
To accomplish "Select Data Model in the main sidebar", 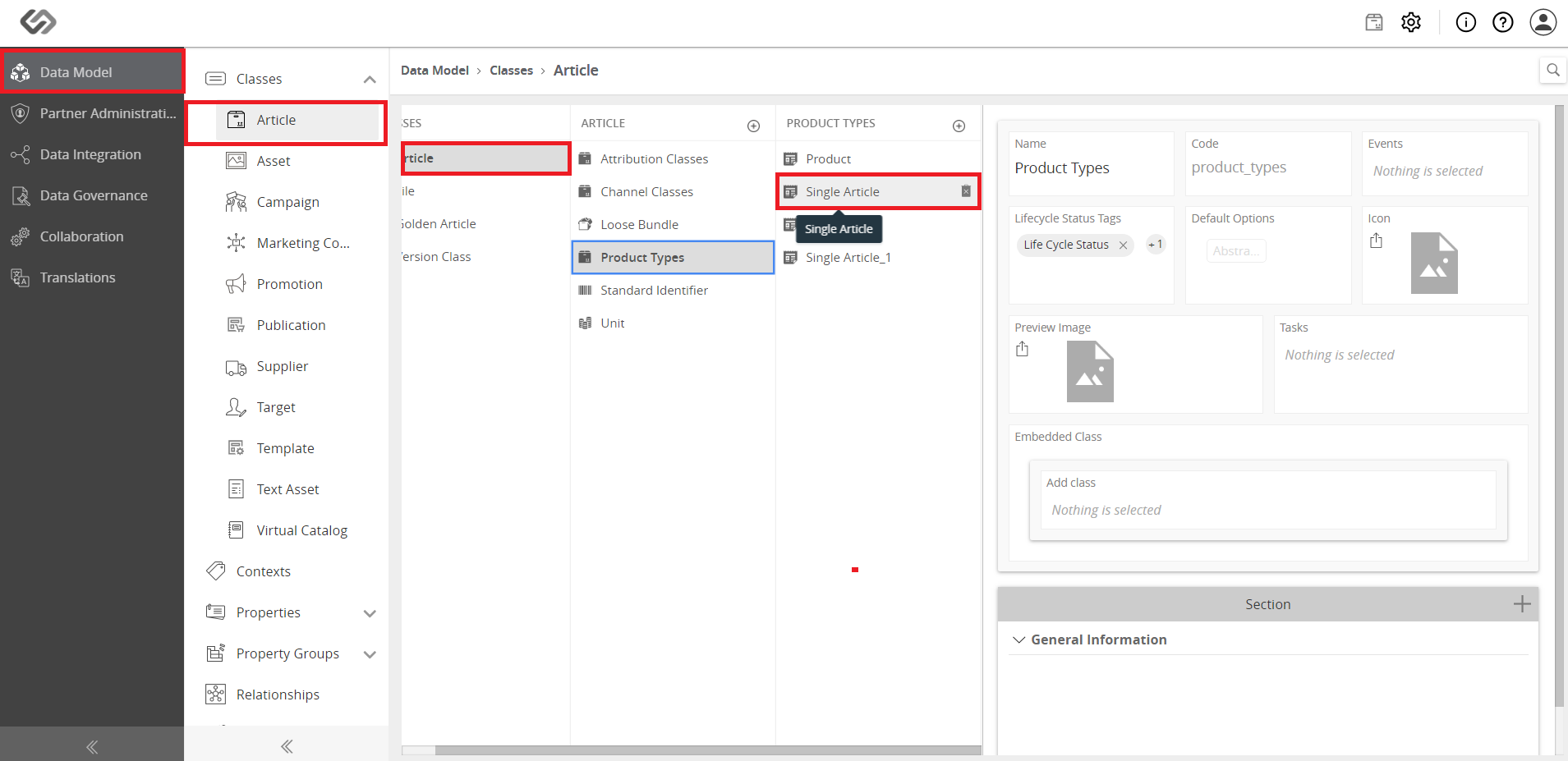I will tap(92, 72).
